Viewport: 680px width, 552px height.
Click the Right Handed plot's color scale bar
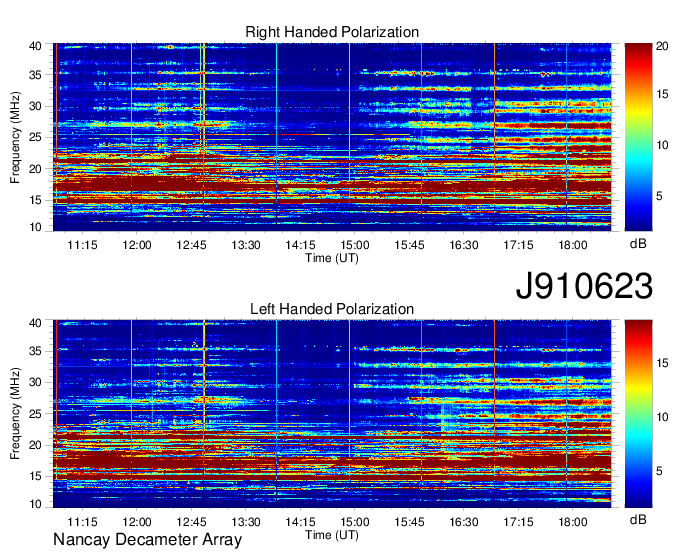[638, 137]
